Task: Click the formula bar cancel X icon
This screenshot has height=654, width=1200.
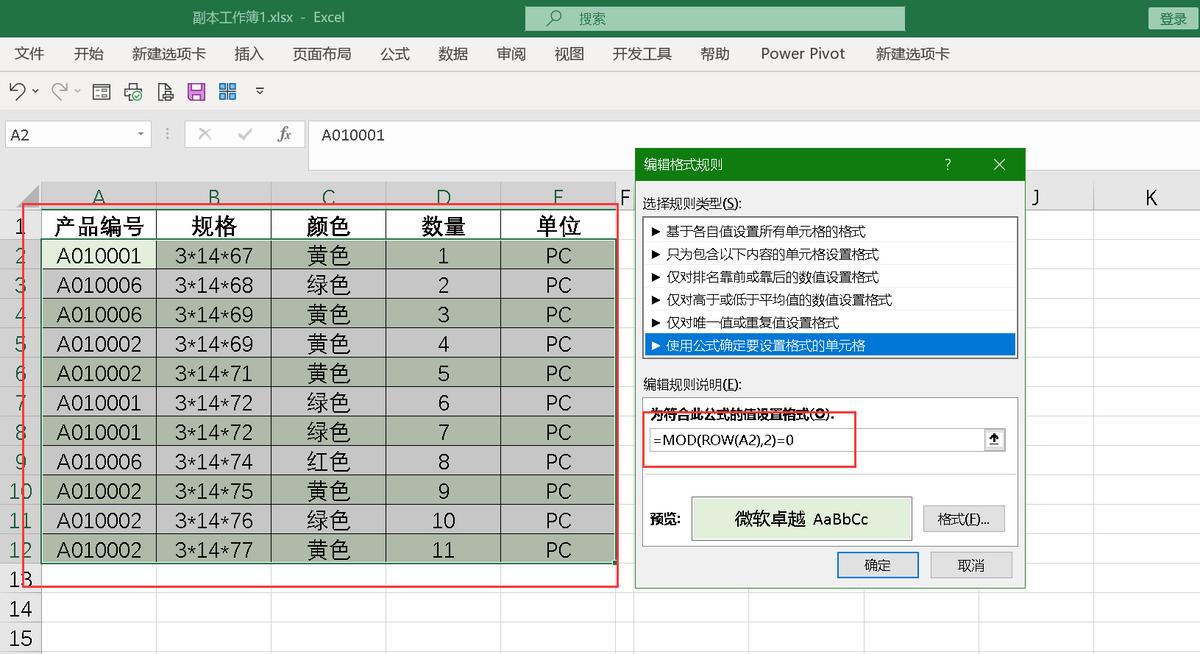Action: [x=204, y=134]
